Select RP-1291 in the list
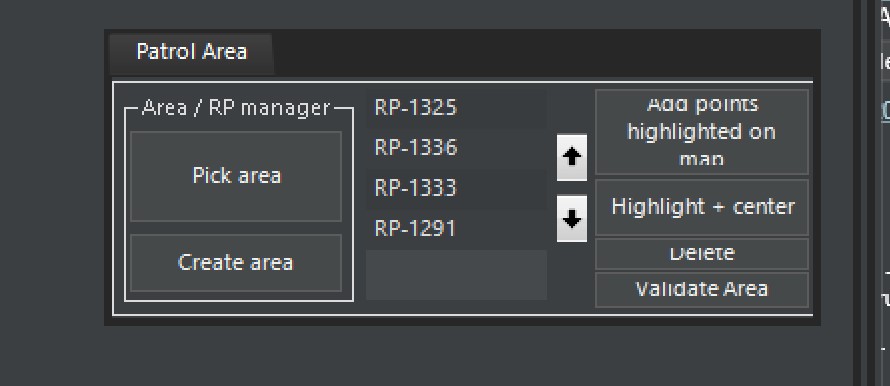This screenshot has height=386, width=890. pyautogui.click(x=456, y=229)
